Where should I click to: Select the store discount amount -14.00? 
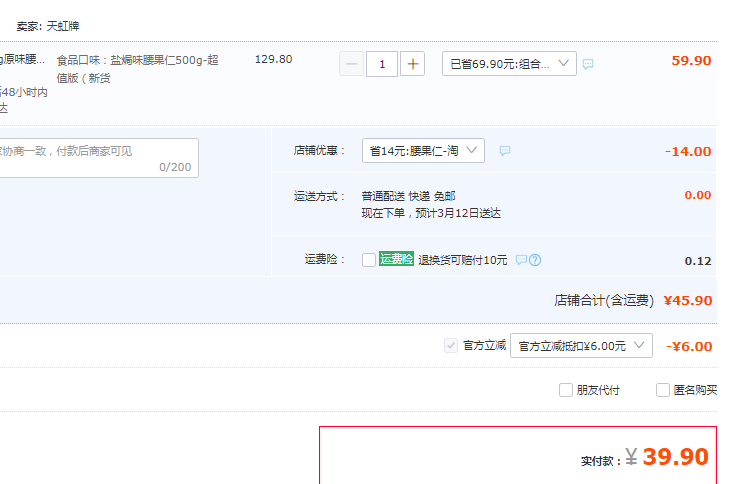[688, 152]
